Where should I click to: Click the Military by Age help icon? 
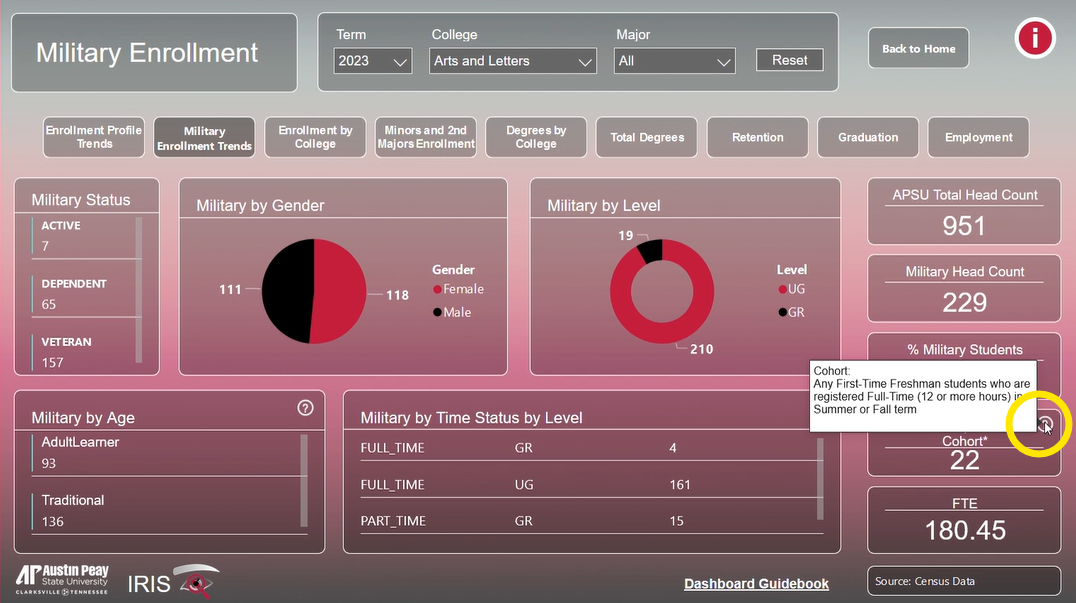point(306,407)
